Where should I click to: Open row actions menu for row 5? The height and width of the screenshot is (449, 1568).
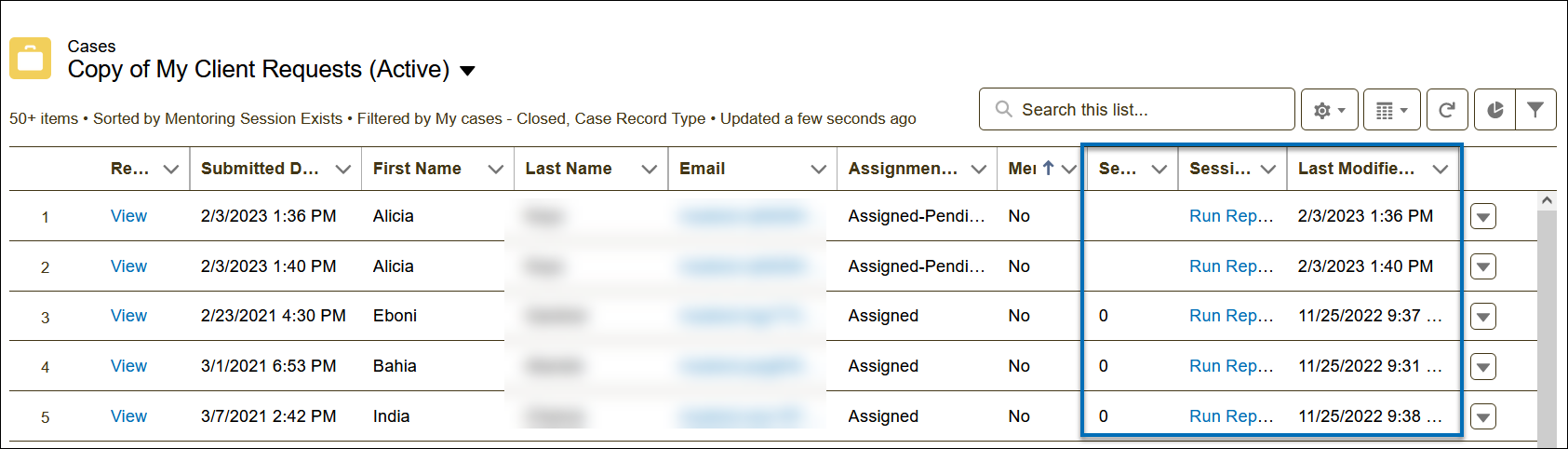[1483, 416]
